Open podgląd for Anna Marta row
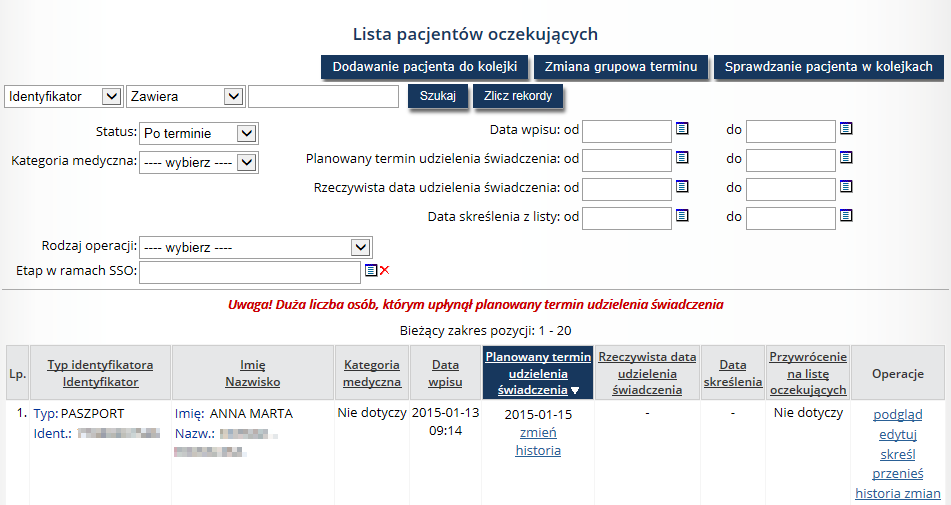This screenshot has height=505, width=951. tap(898, 415)
